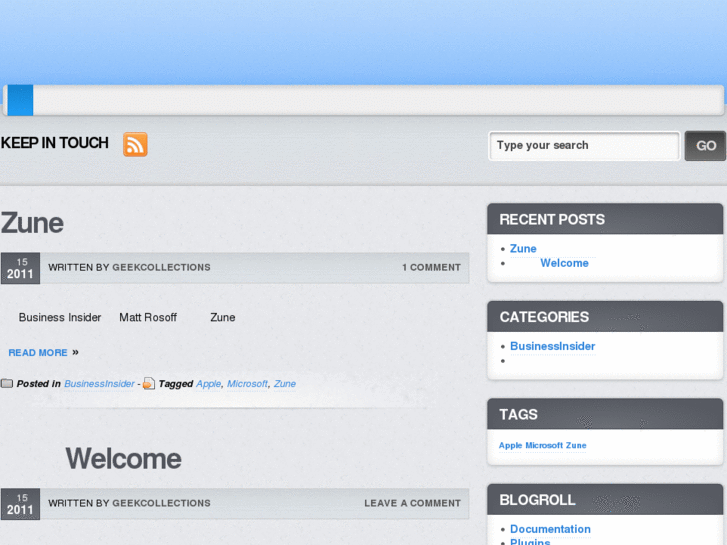Select the blue navigation bar tab
This screenshot has width=727, height=545.
pos(20,100)
